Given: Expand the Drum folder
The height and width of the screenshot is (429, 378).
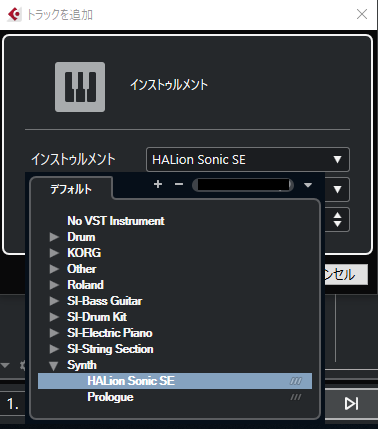Looking at the screenshot, I should pos(54,237).
